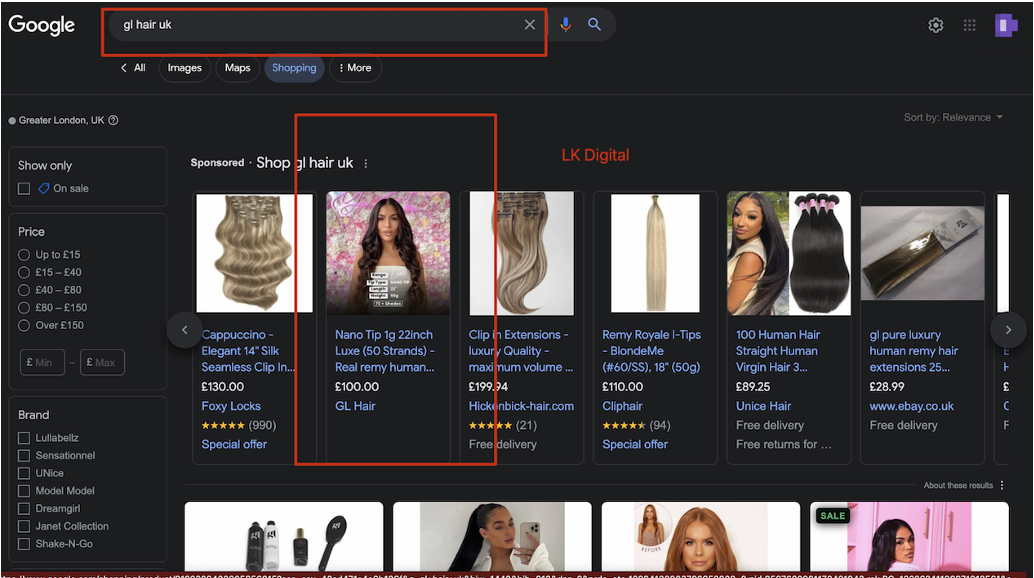Open the Google apps grid
Viewport: 1034px width, 578px height.
point(969,25)
